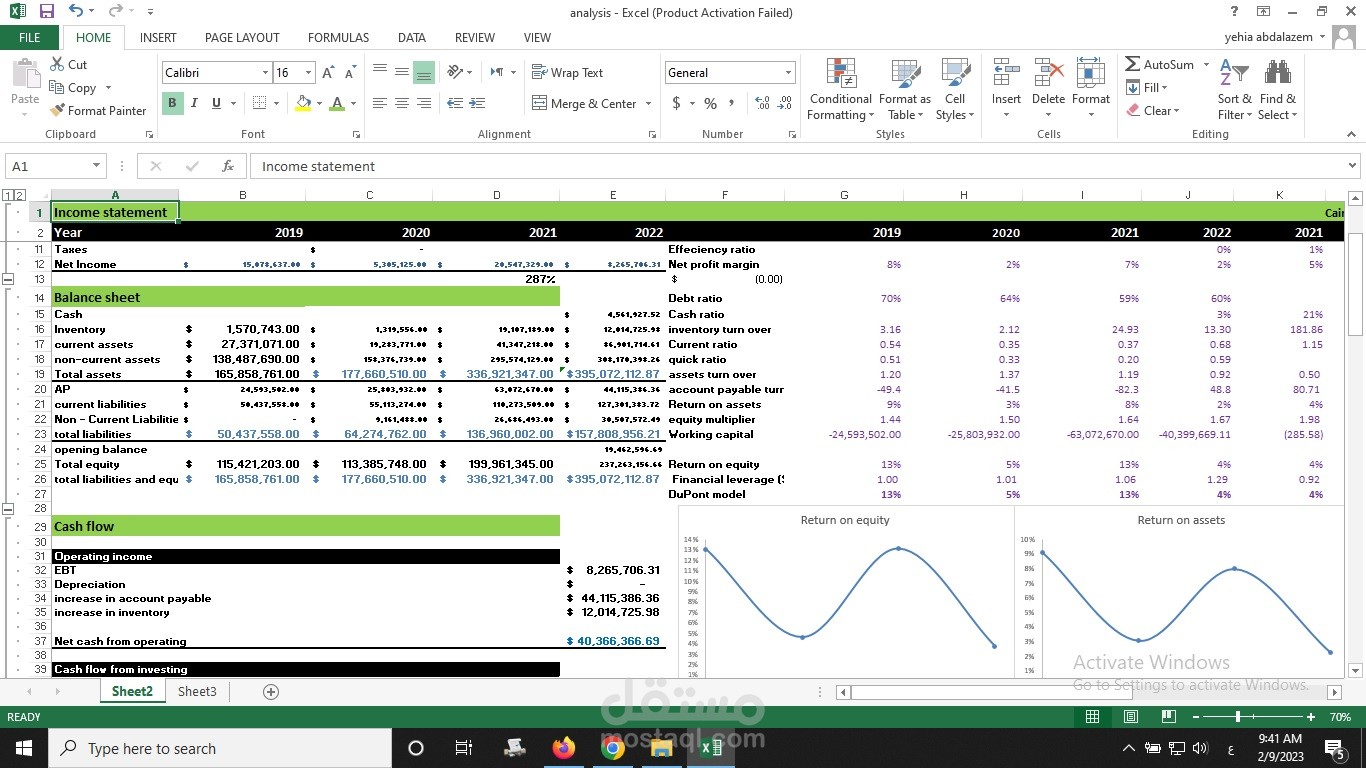Click Increase Indent icon
Screen dimensions: 1366x768
[477, 103]
